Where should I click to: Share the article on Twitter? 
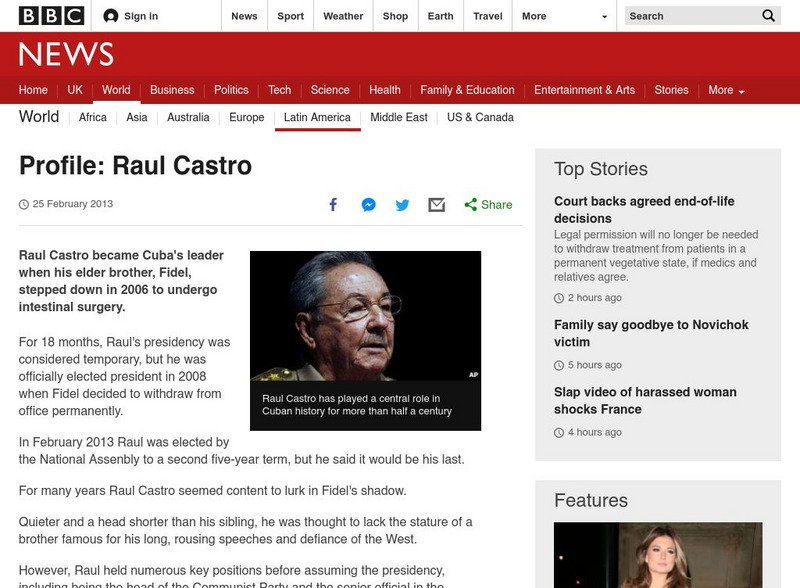pyautogui.click(x=402, y=204)
